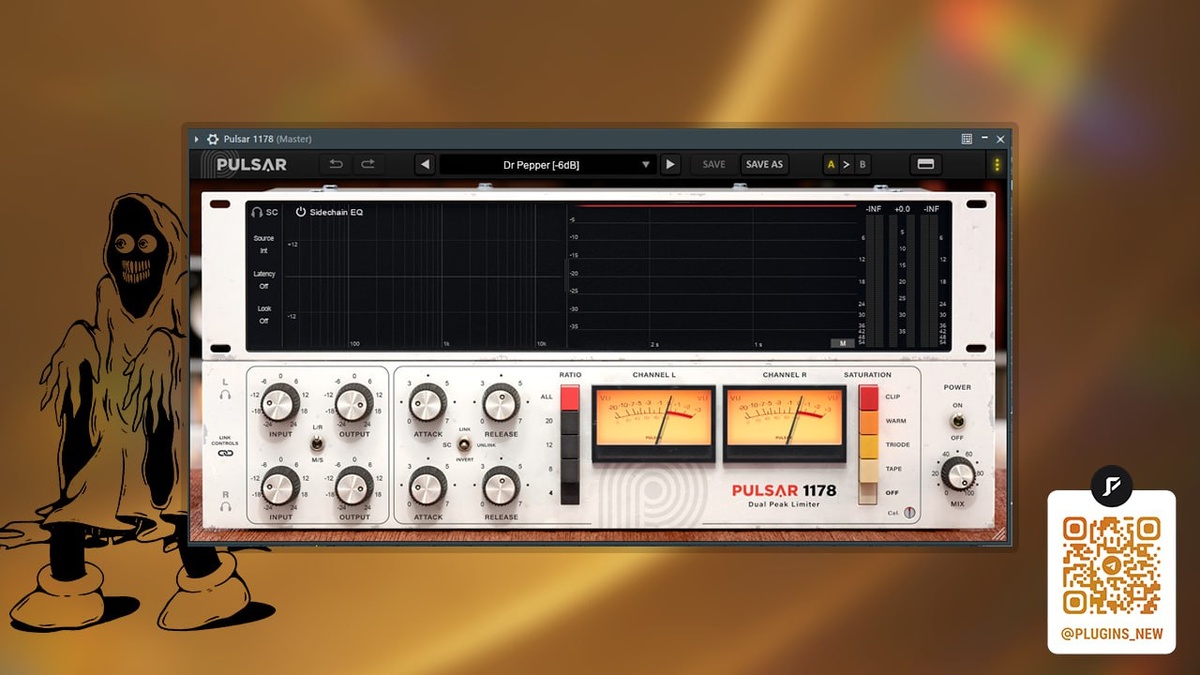
Task: Change the Latency Off setting
Action: (x=264, y=280)
